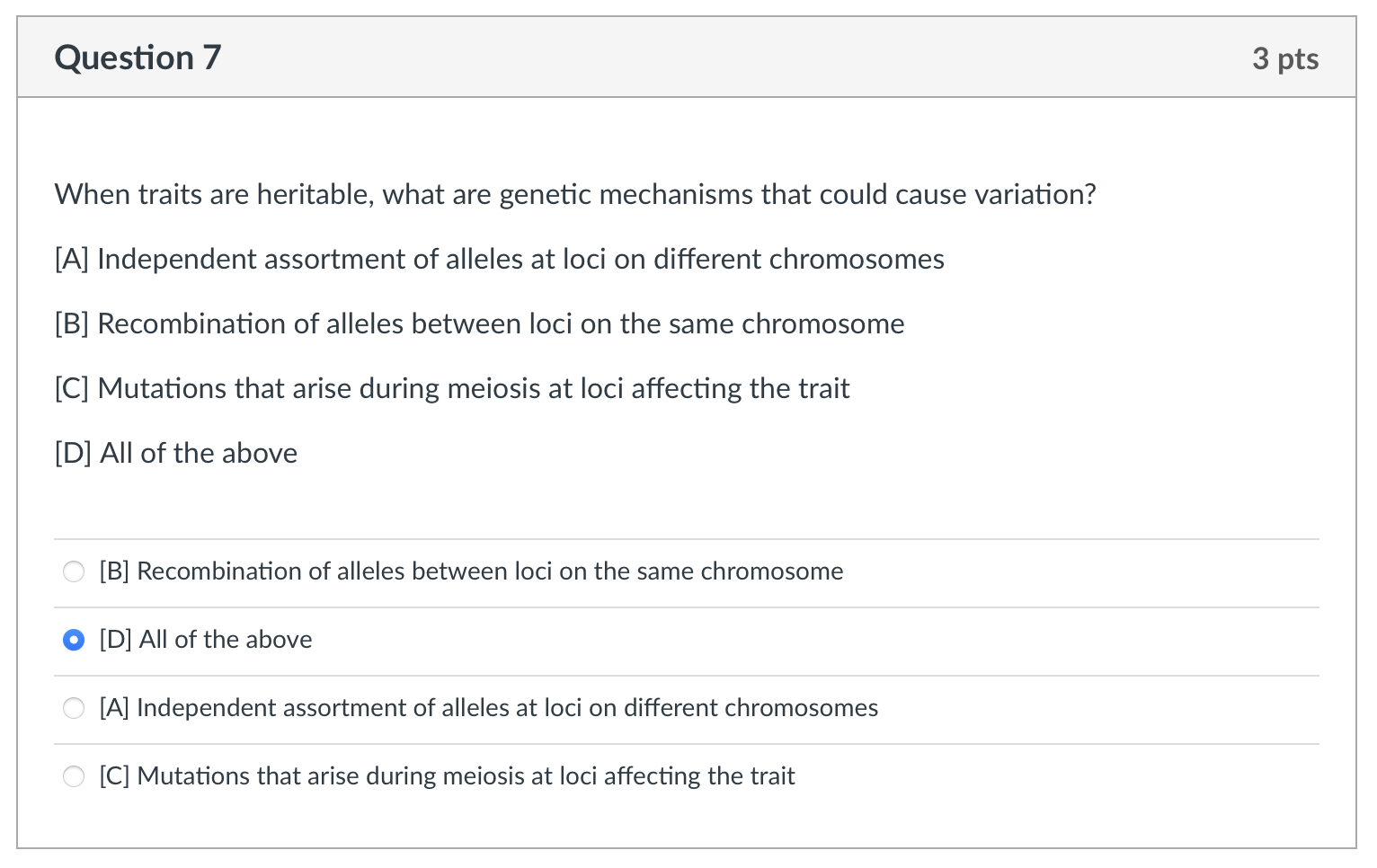The height and width of the screenshot is (868, 1377).
Task: Click the [C] Mutations answer label text
Action: 447,776
